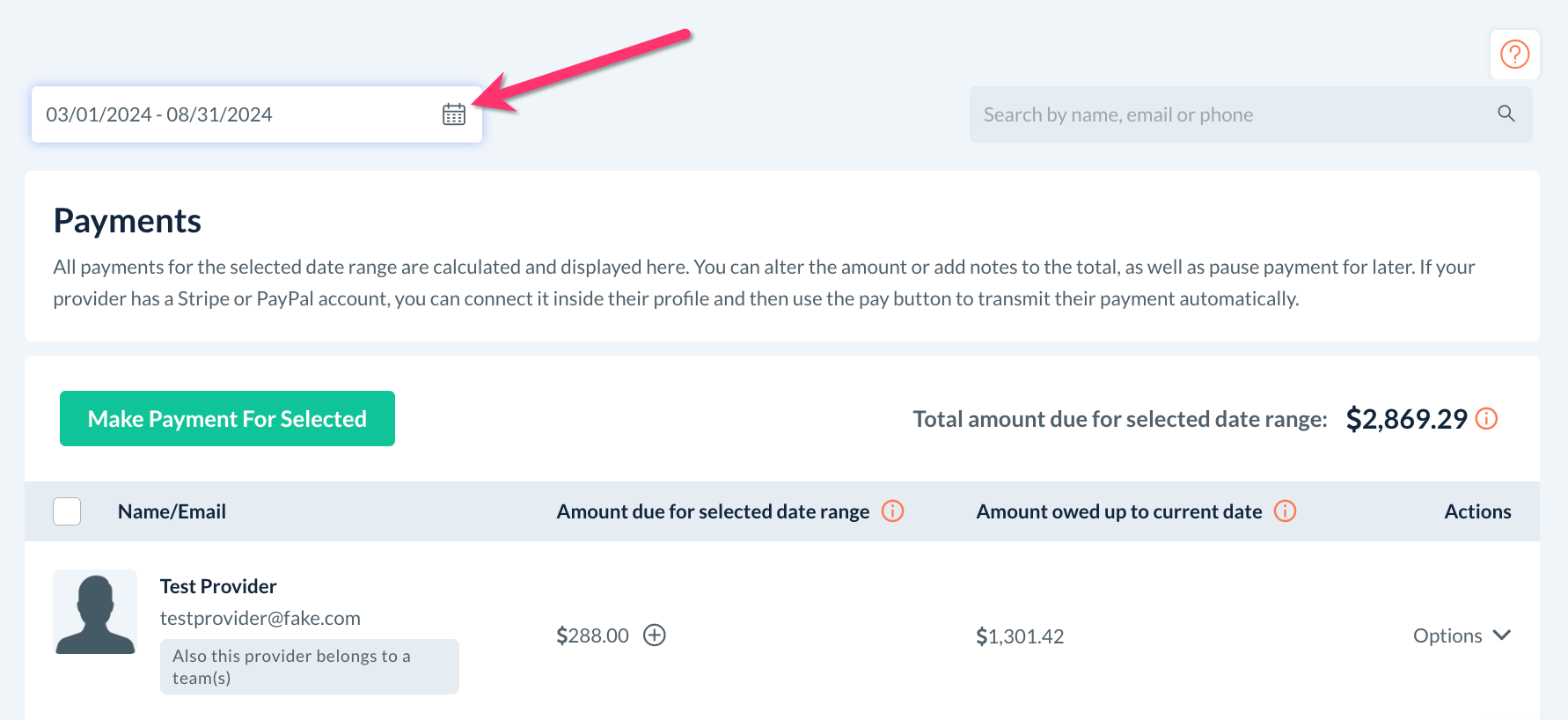This screenshot has width=1568, height=720.
Task: Click the Name/Email column header
Action: (x=172, y=511)
